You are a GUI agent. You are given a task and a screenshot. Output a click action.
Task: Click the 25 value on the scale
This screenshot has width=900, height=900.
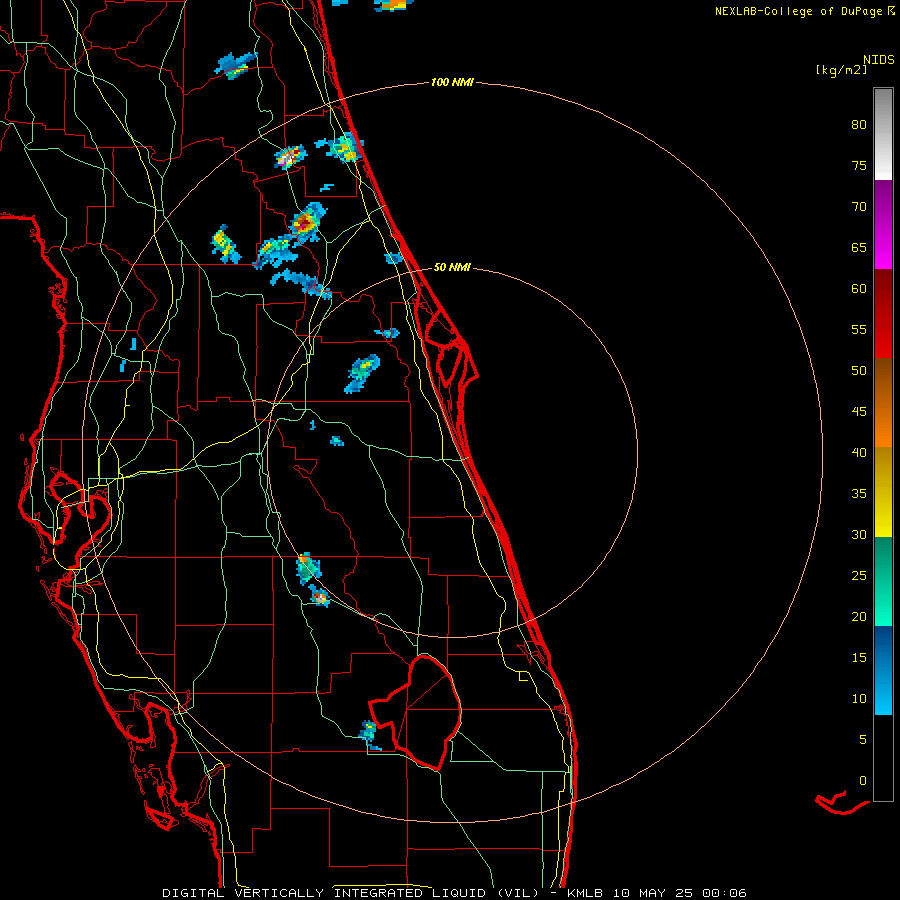tap(859, 576)
